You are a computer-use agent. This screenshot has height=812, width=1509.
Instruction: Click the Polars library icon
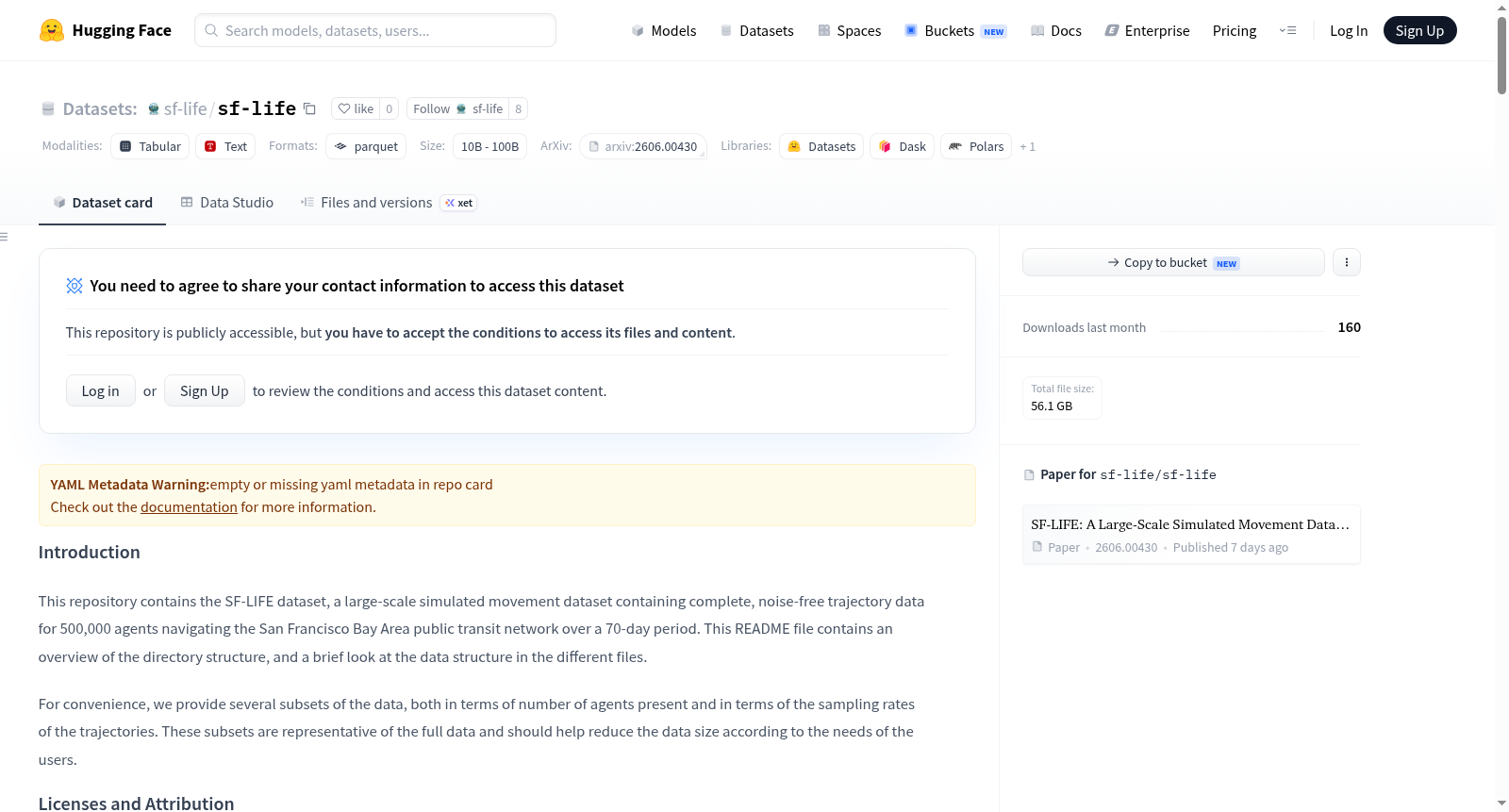tap(955, 146)
